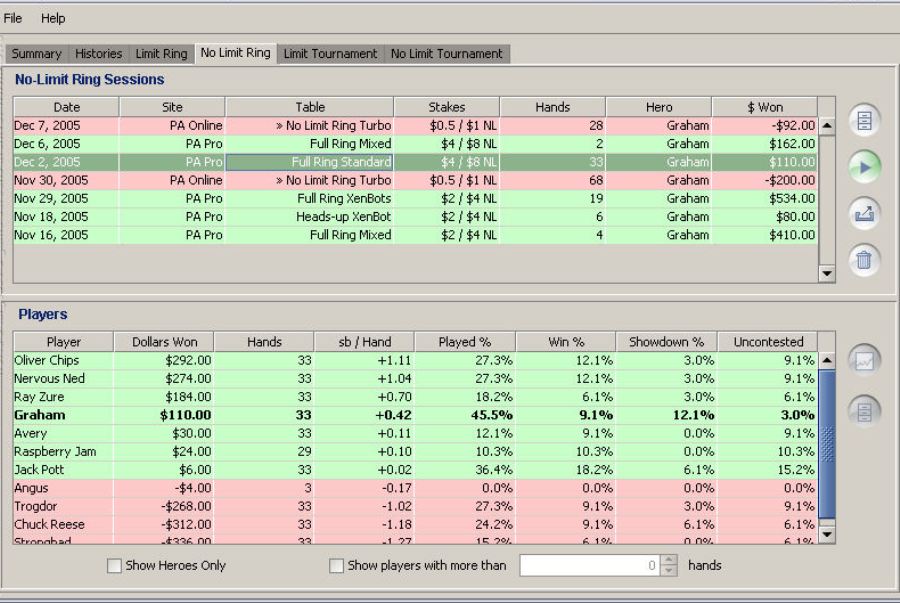Screen dimensions: 900x603
Task: Click the minimum hands number field
Action: (x=589, y=566)
